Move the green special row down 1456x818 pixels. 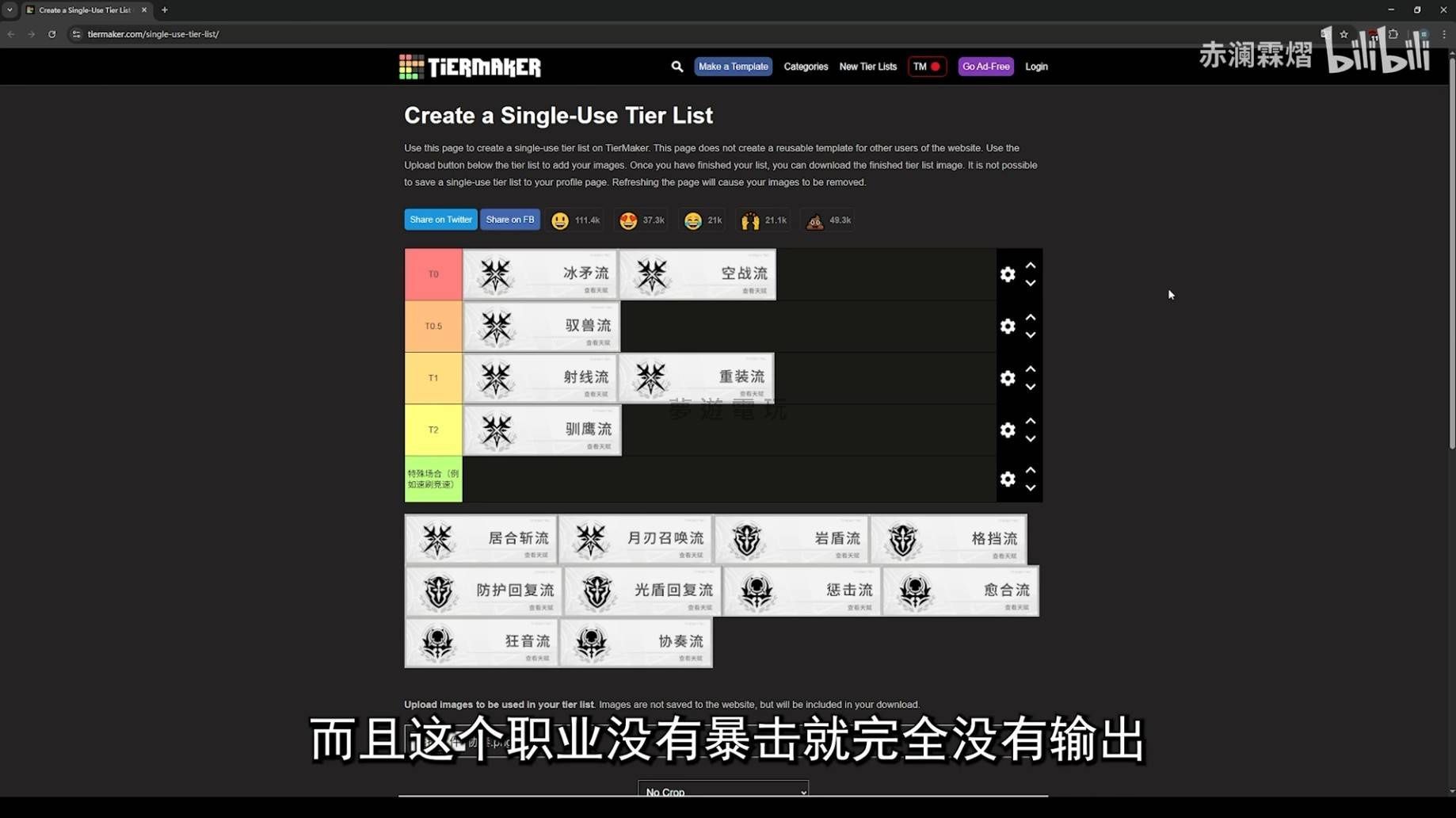[1031, 488]
